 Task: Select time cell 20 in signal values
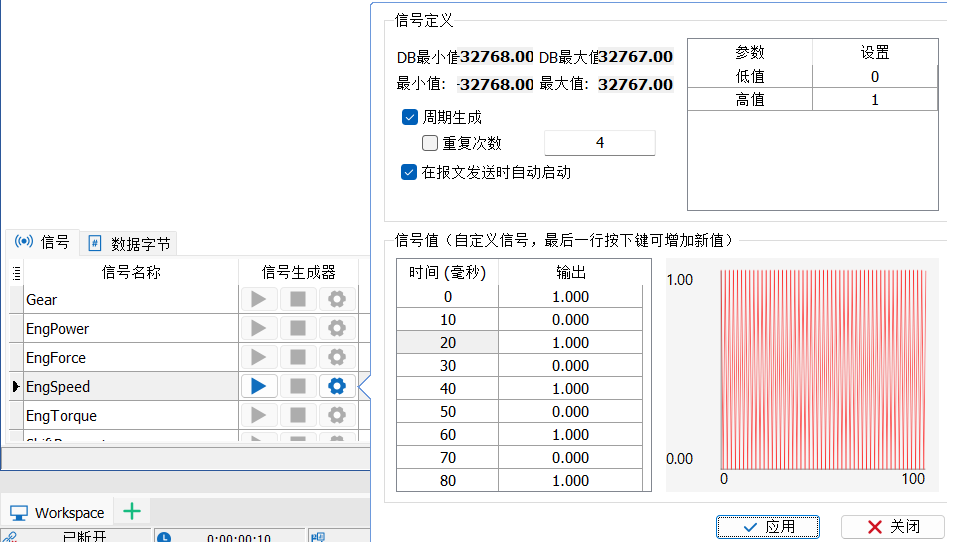tap(448, 343)
